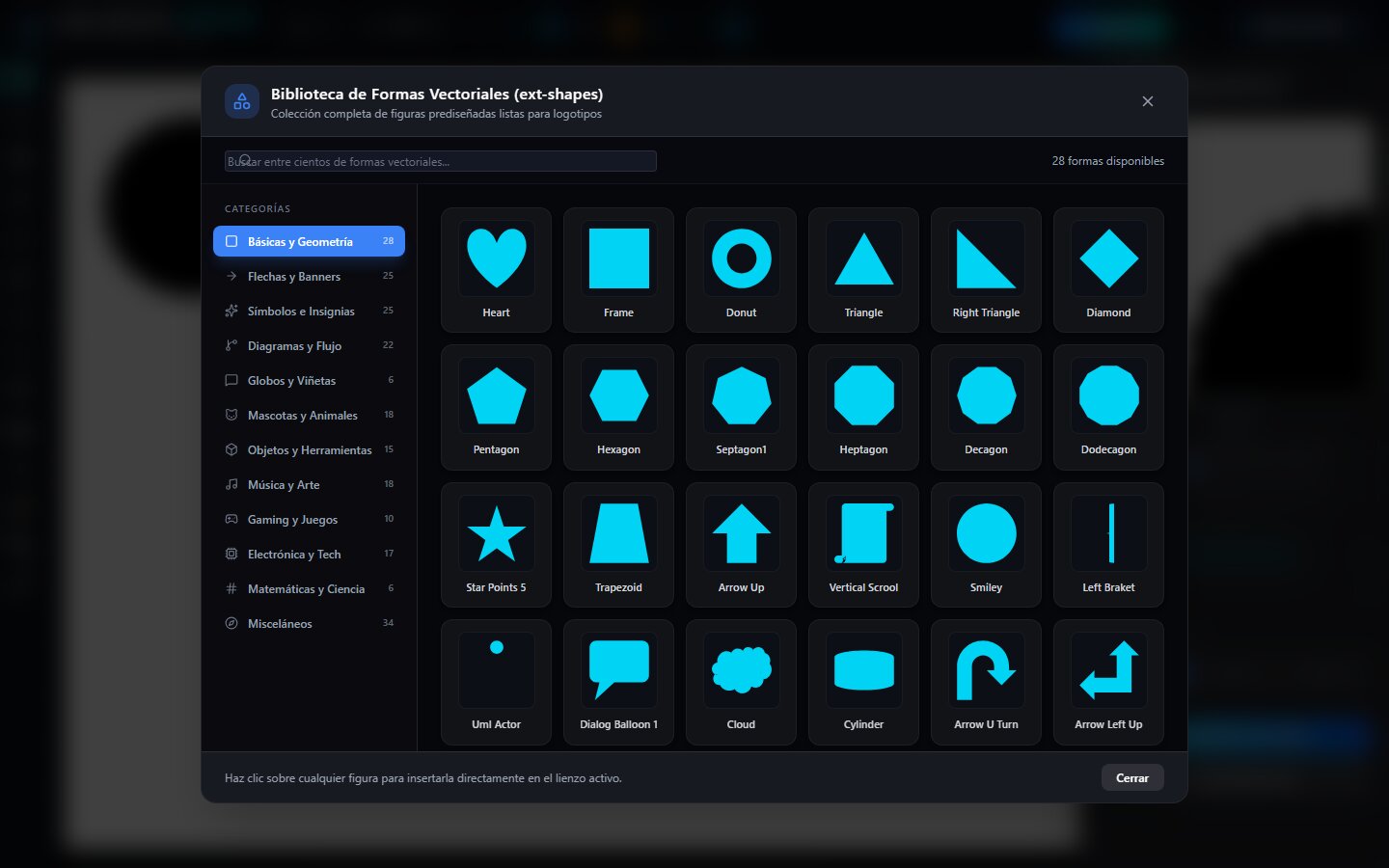This screenshot has width=1389, height=868.
Task: Select the Básicas y Geometría category
Action: coord(309,241)
